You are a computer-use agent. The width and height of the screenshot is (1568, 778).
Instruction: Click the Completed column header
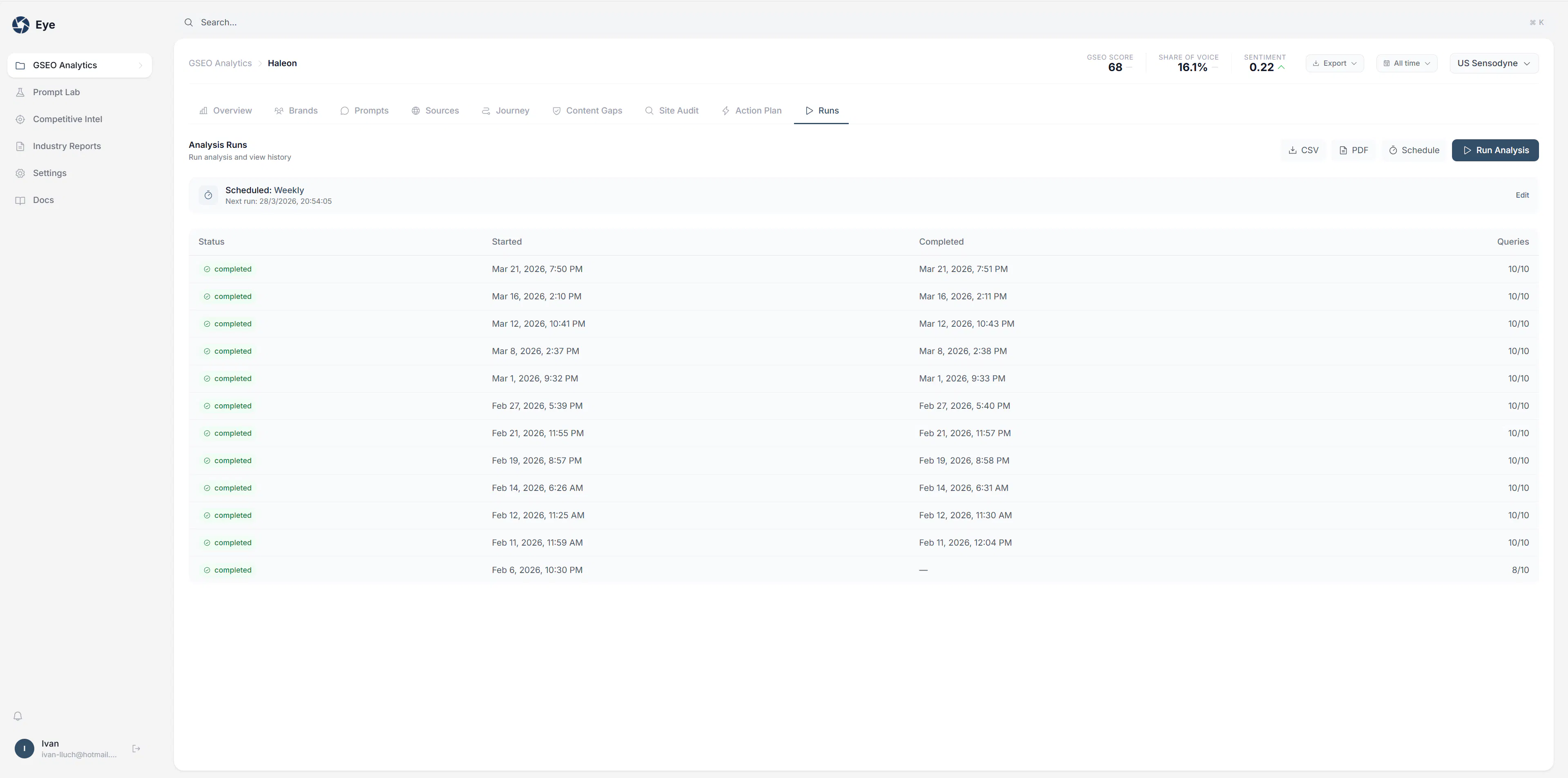click(x=941, y=242)
